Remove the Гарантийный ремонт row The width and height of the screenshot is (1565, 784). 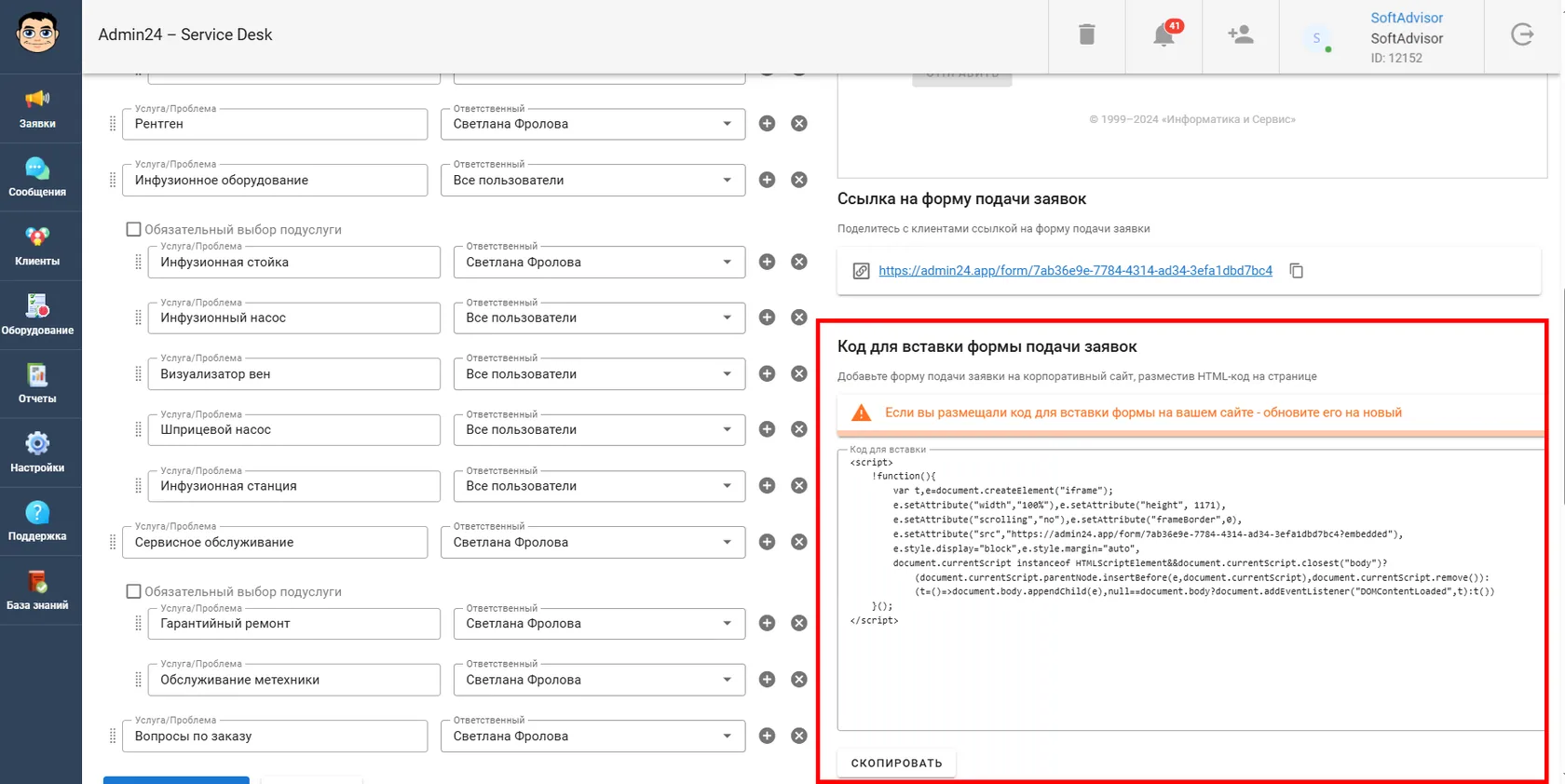point(799,623)
